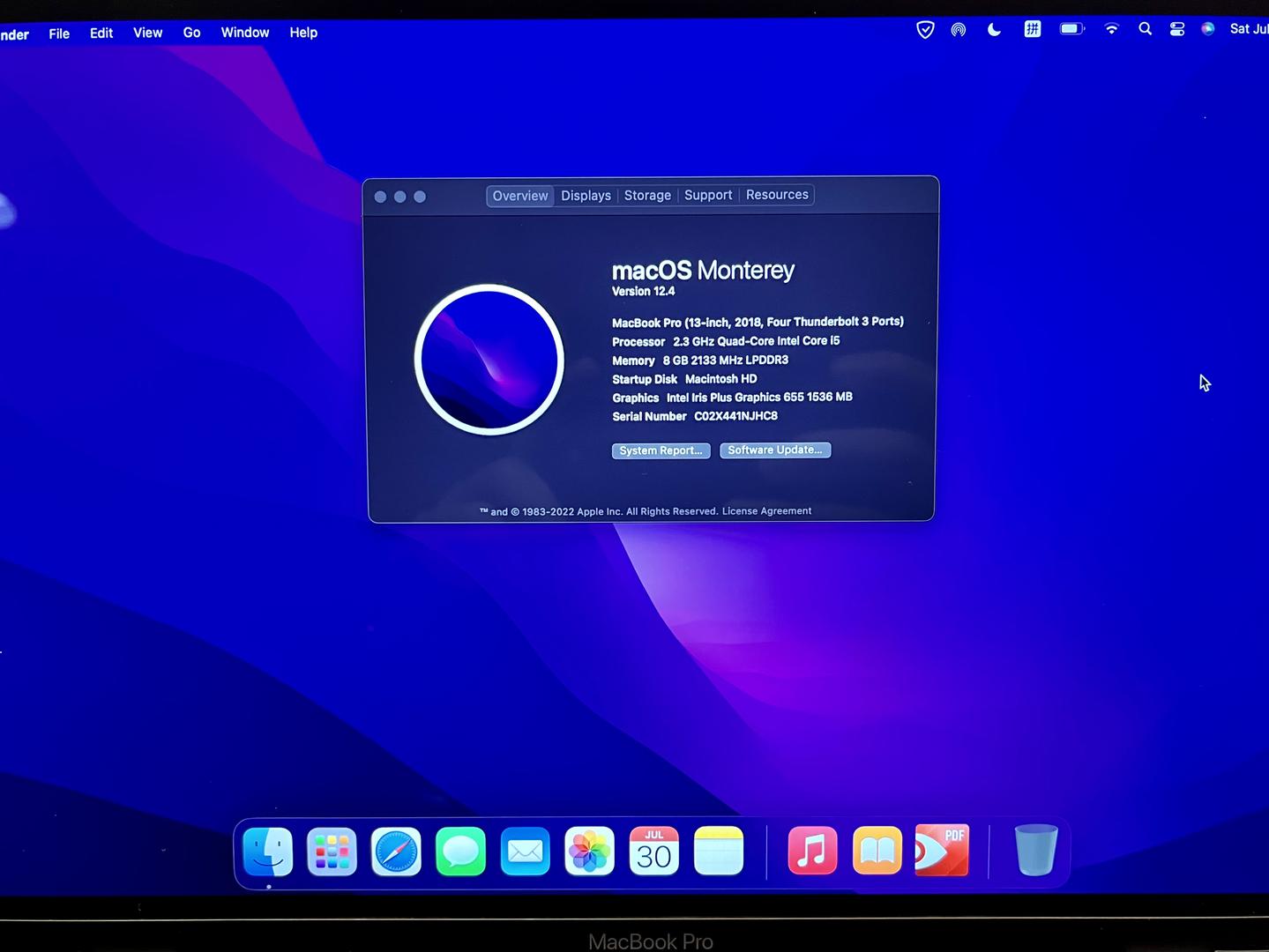Open Books app in the Dock
Image resolution: width=1269 pixels, height=952 pixels.
(x=877, y=851)
